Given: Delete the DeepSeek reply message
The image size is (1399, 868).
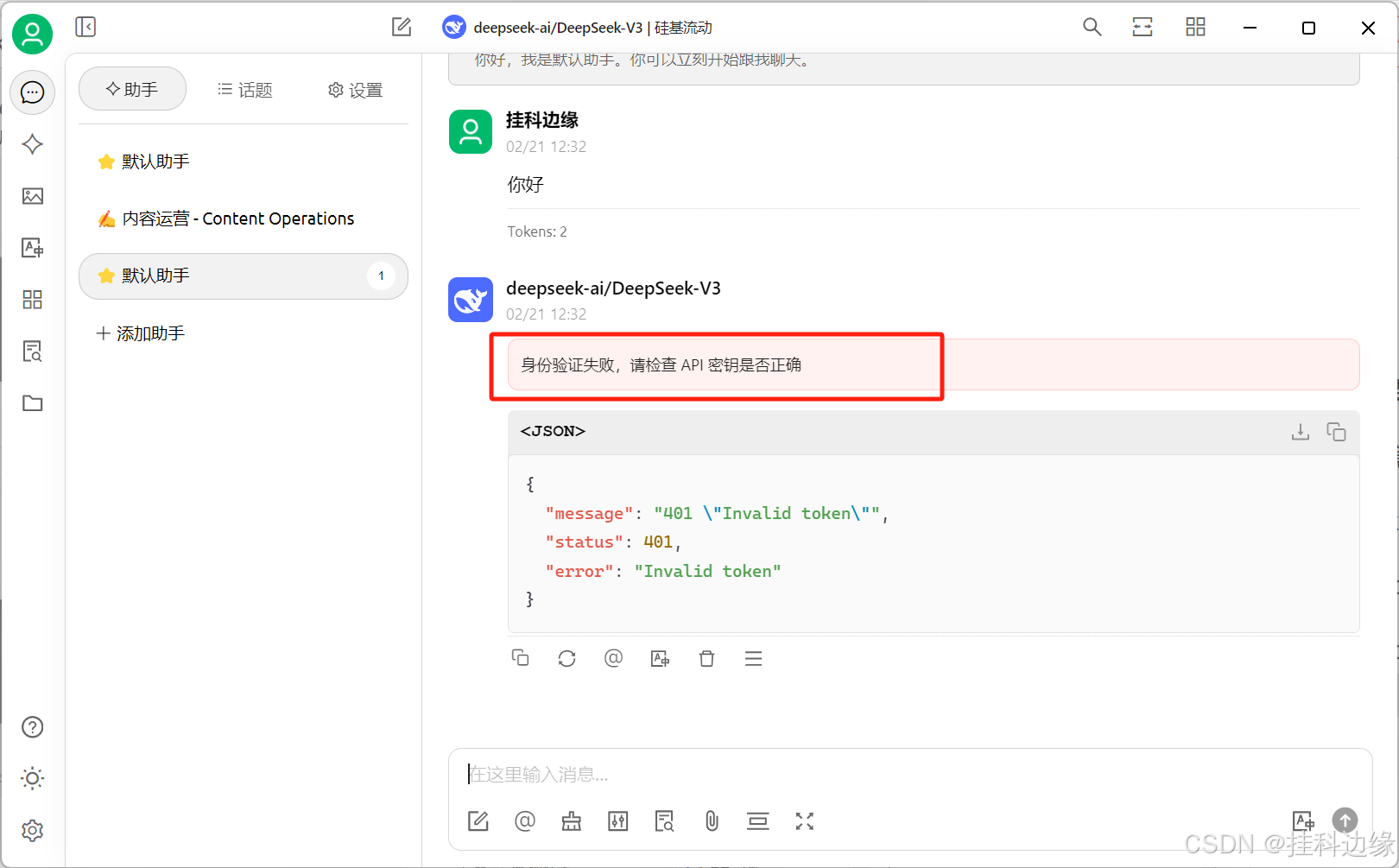Looking at the screenshot, I should click(706, 658).
